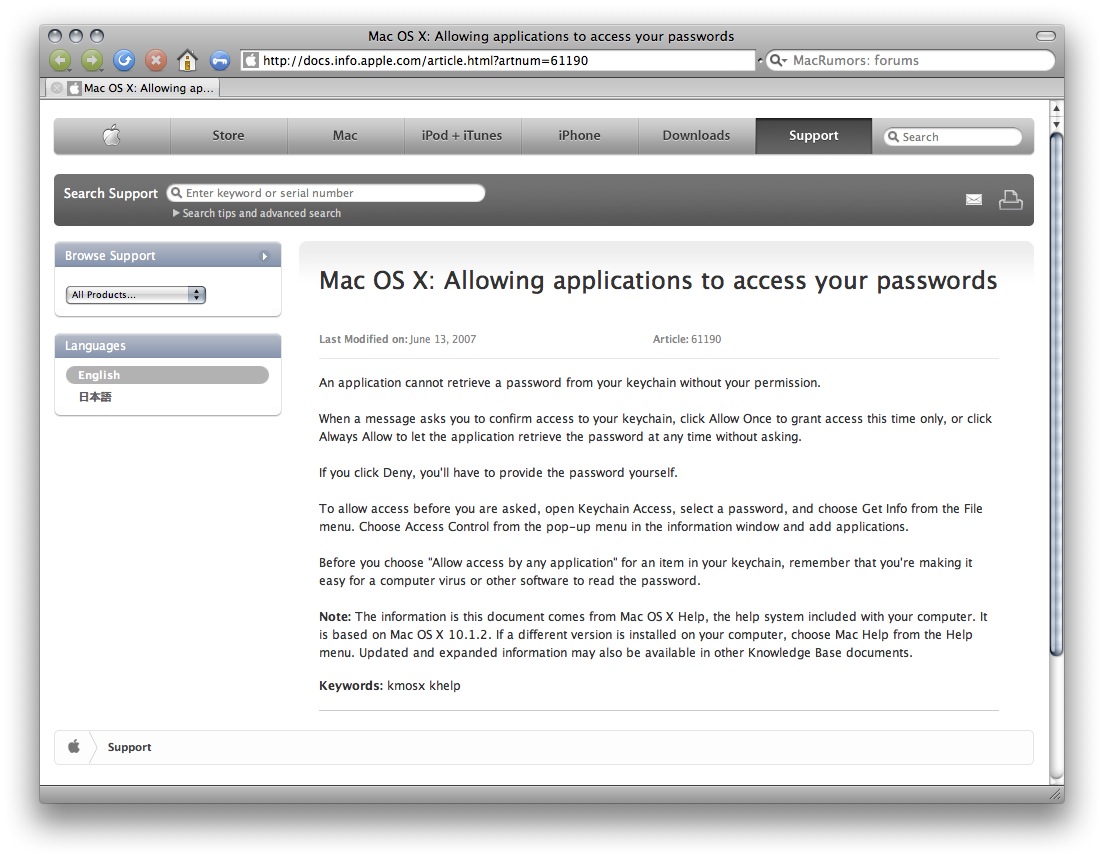Click the MacRumors: forums search field
Viewport: 1104px width, 858px height.
click(910, 61)
